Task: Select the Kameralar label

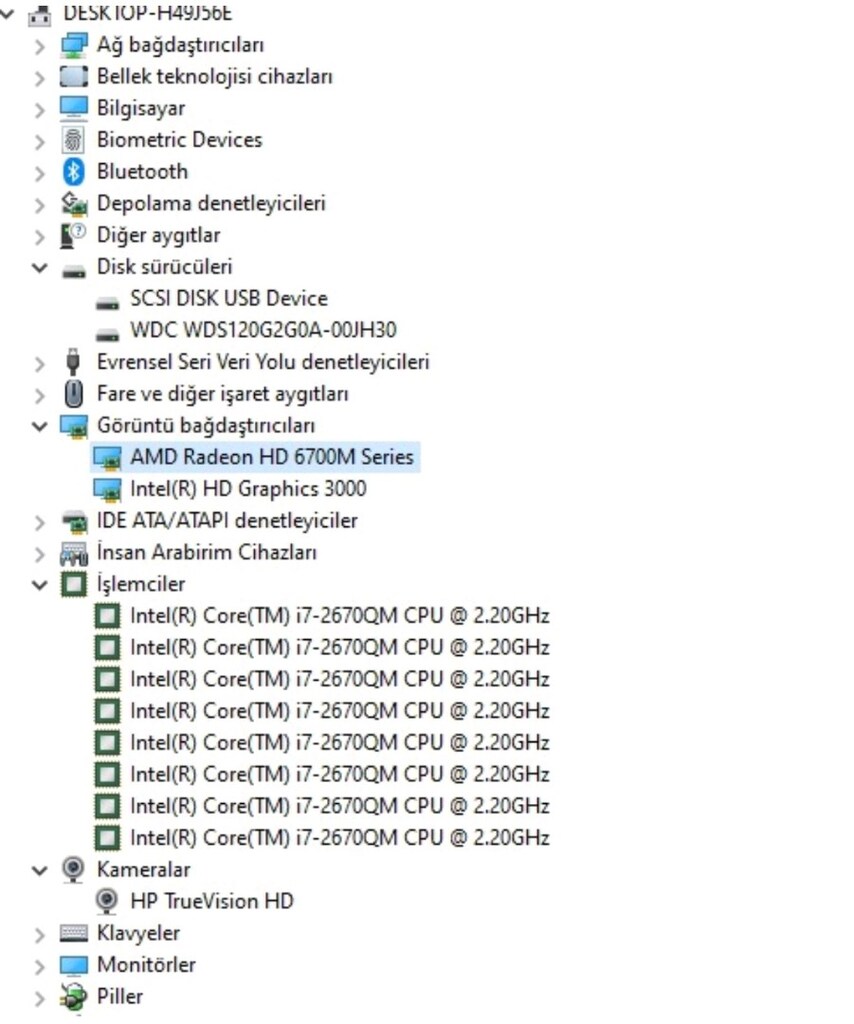Action: tap(144, 870)
